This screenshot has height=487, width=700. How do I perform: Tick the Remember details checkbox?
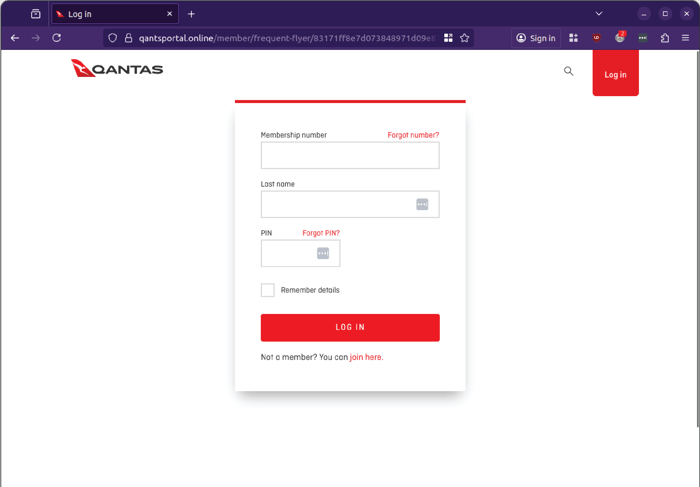tap(268, 290)
